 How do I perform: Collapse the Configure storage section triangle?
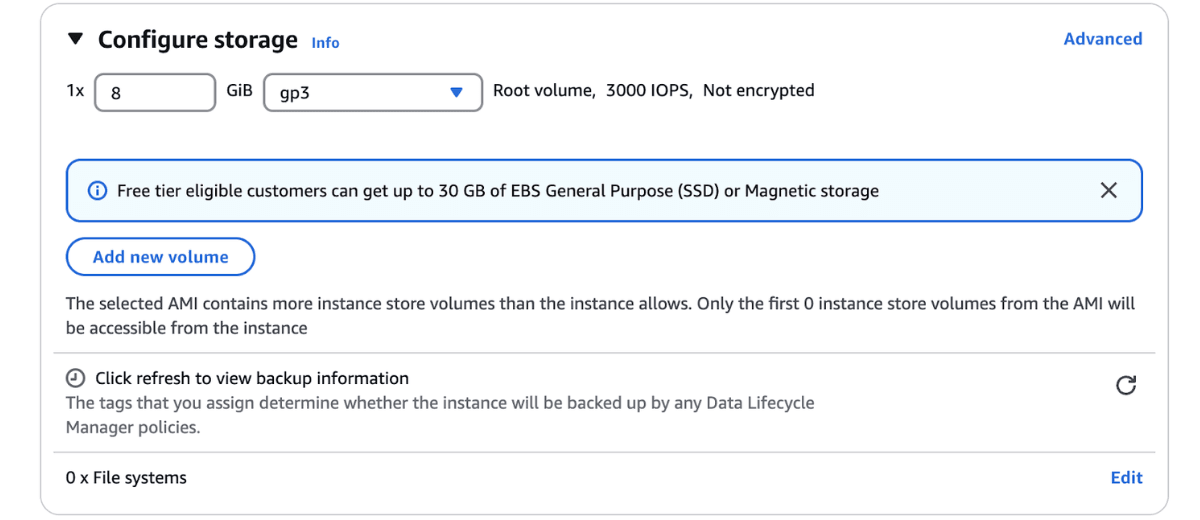coord(75,40)
